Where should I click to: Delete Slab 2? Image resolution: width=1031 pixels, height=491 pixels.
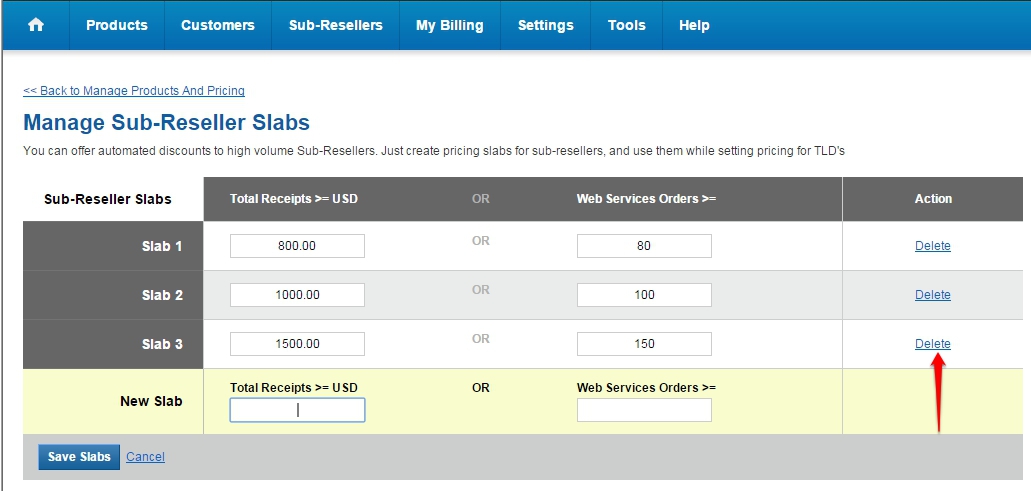point(933,295)
